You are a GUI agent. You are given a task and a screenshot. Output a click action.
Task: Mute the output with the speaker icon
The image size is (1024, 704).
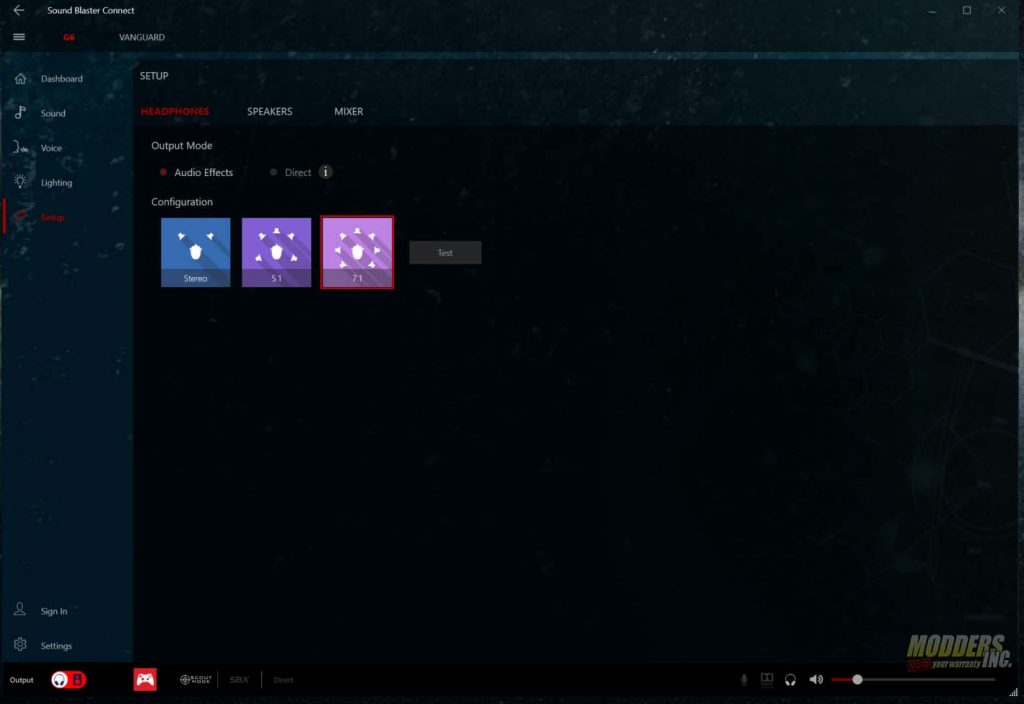[x=816, y=679]
